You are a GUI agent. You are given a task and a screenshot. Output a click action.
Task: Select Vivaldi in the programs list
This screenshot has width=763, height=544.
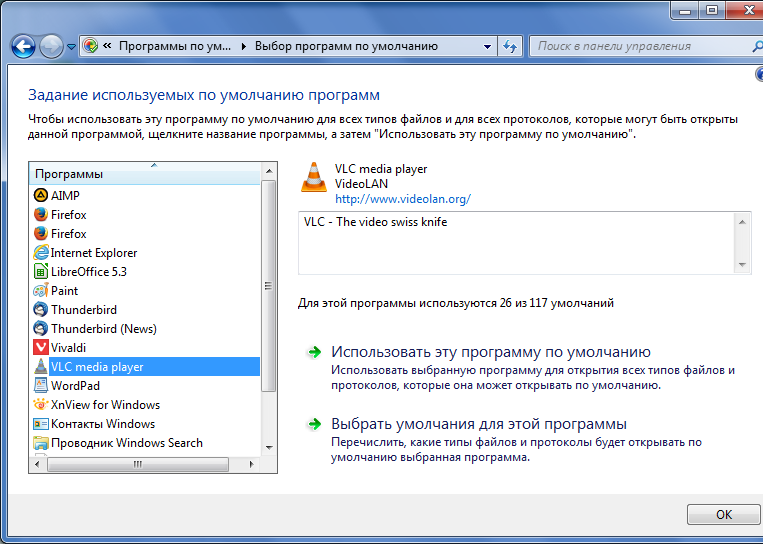[x=68, y=347]
